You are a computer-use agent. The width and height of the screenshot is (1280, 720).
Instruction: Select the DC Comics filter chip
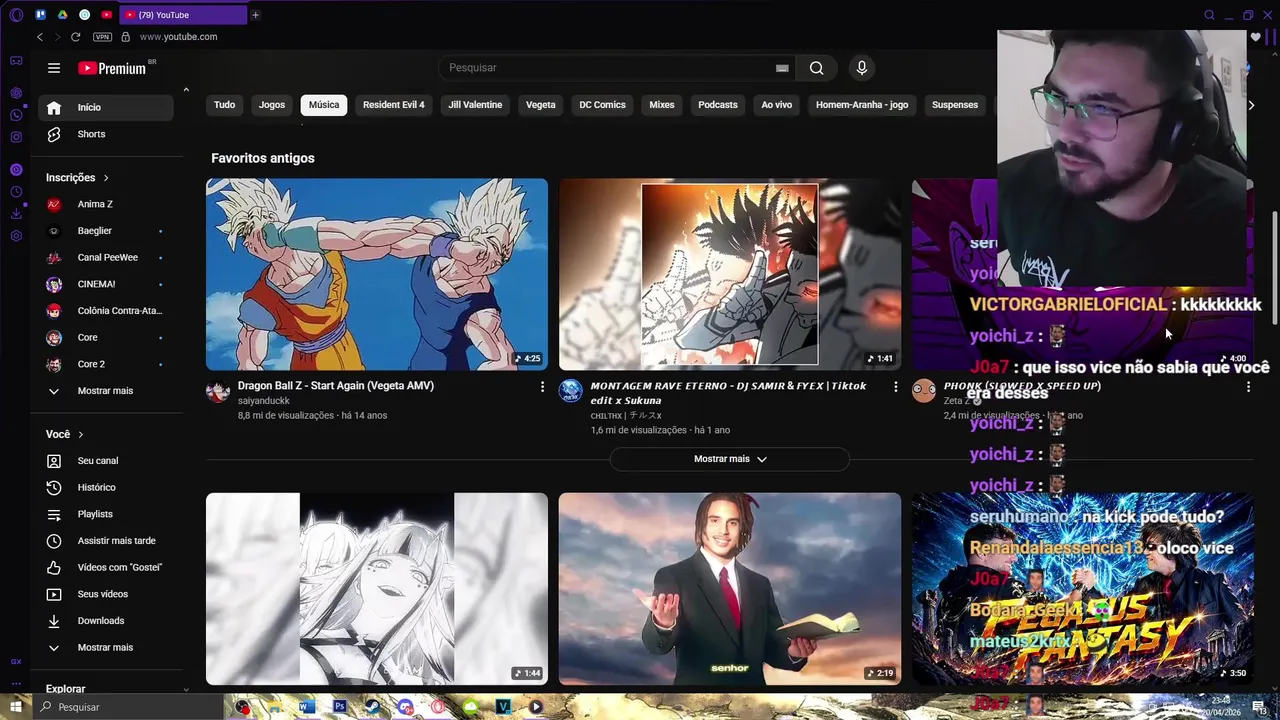pos(603,105)
